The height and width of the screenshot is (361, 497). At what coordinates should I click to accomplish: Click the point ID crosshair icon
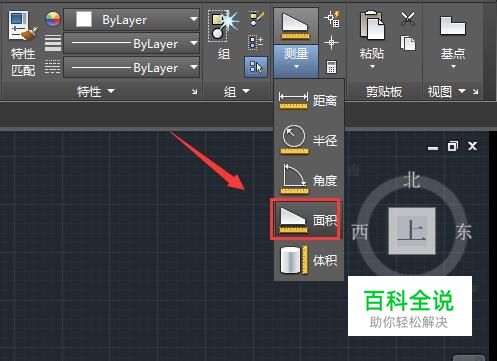click(331, 43)
